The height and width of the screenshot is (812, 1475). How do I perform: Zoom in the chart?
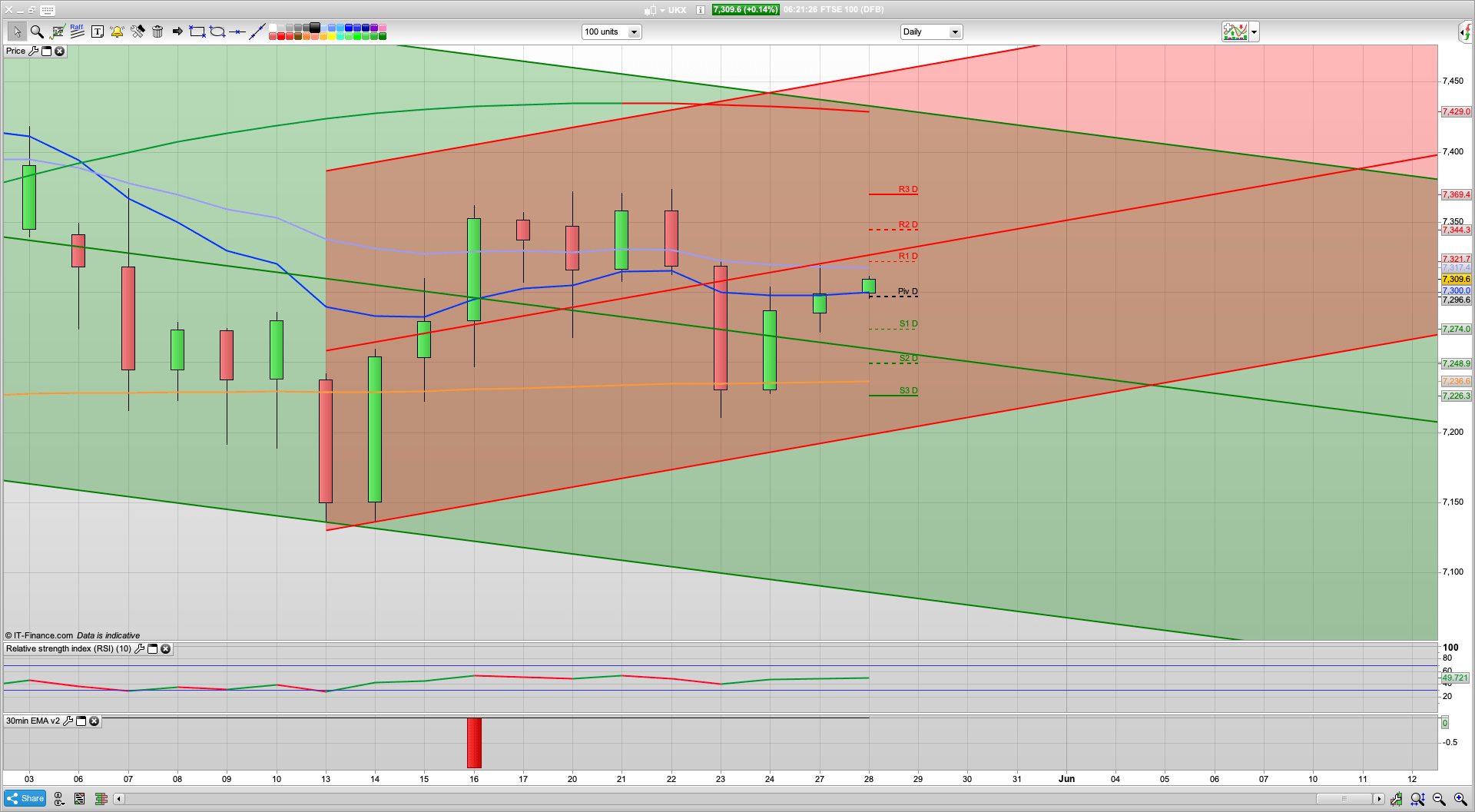click(1460, 799)
